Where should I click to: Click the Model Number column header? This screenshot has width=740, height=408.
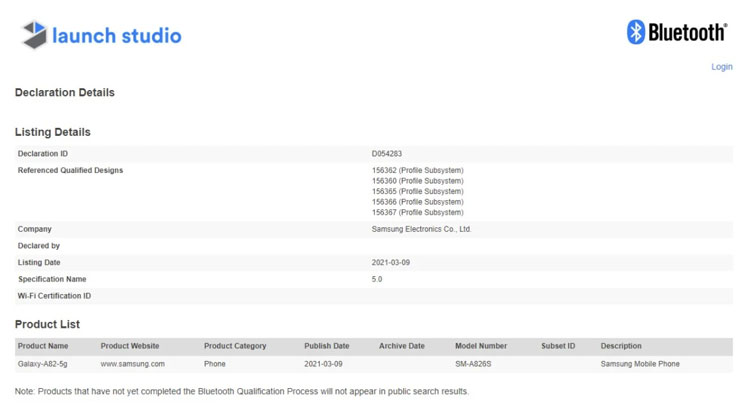481,346
